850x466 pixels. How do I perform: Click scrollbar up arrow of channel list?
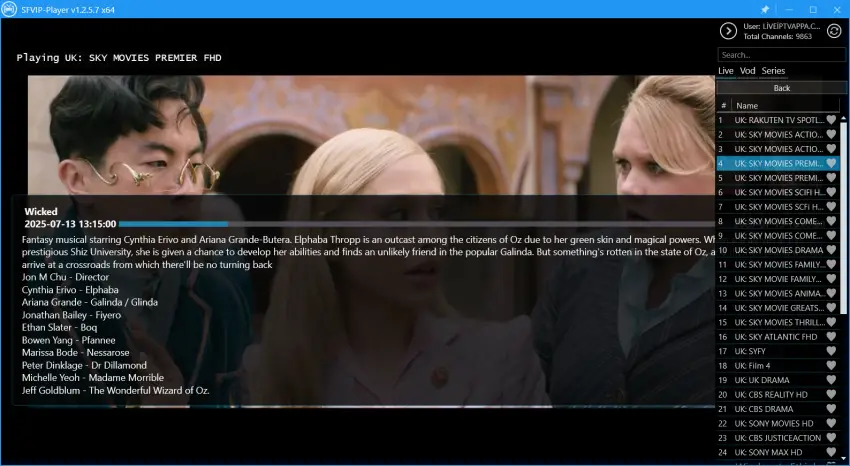pyautogui.click(x=843, y=118)
